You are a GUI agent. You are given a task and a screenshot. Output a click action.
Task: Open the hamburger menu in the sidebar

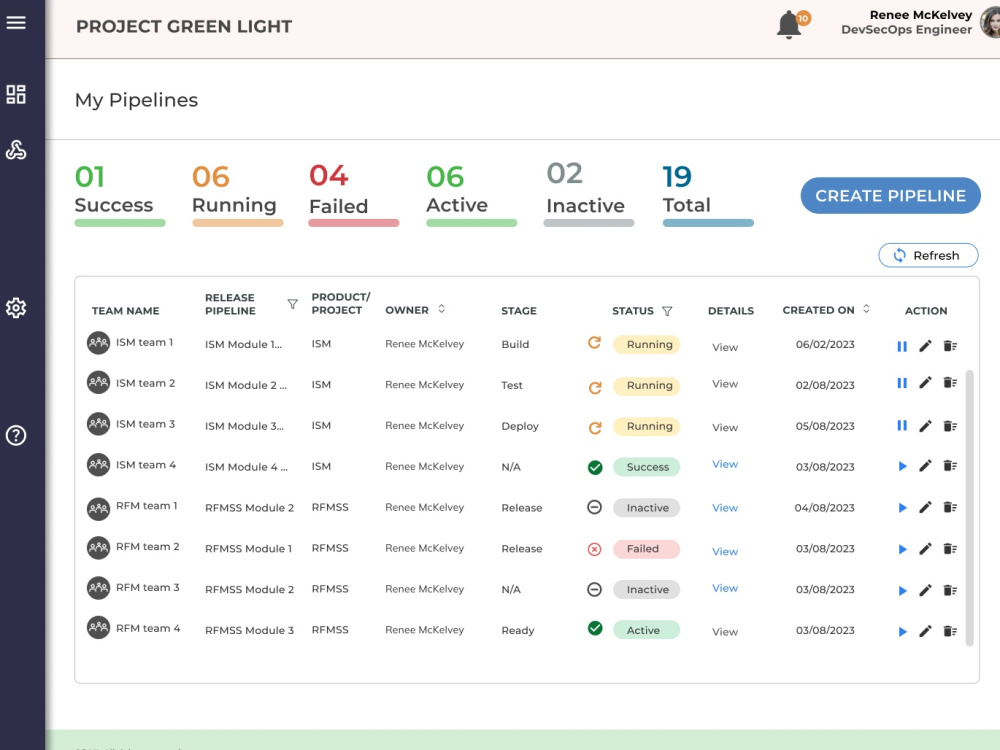click(16, 23)
